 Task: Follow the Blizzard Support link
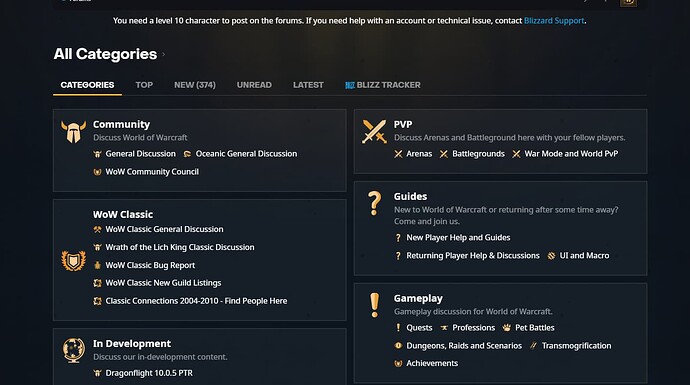coord(554,21)
